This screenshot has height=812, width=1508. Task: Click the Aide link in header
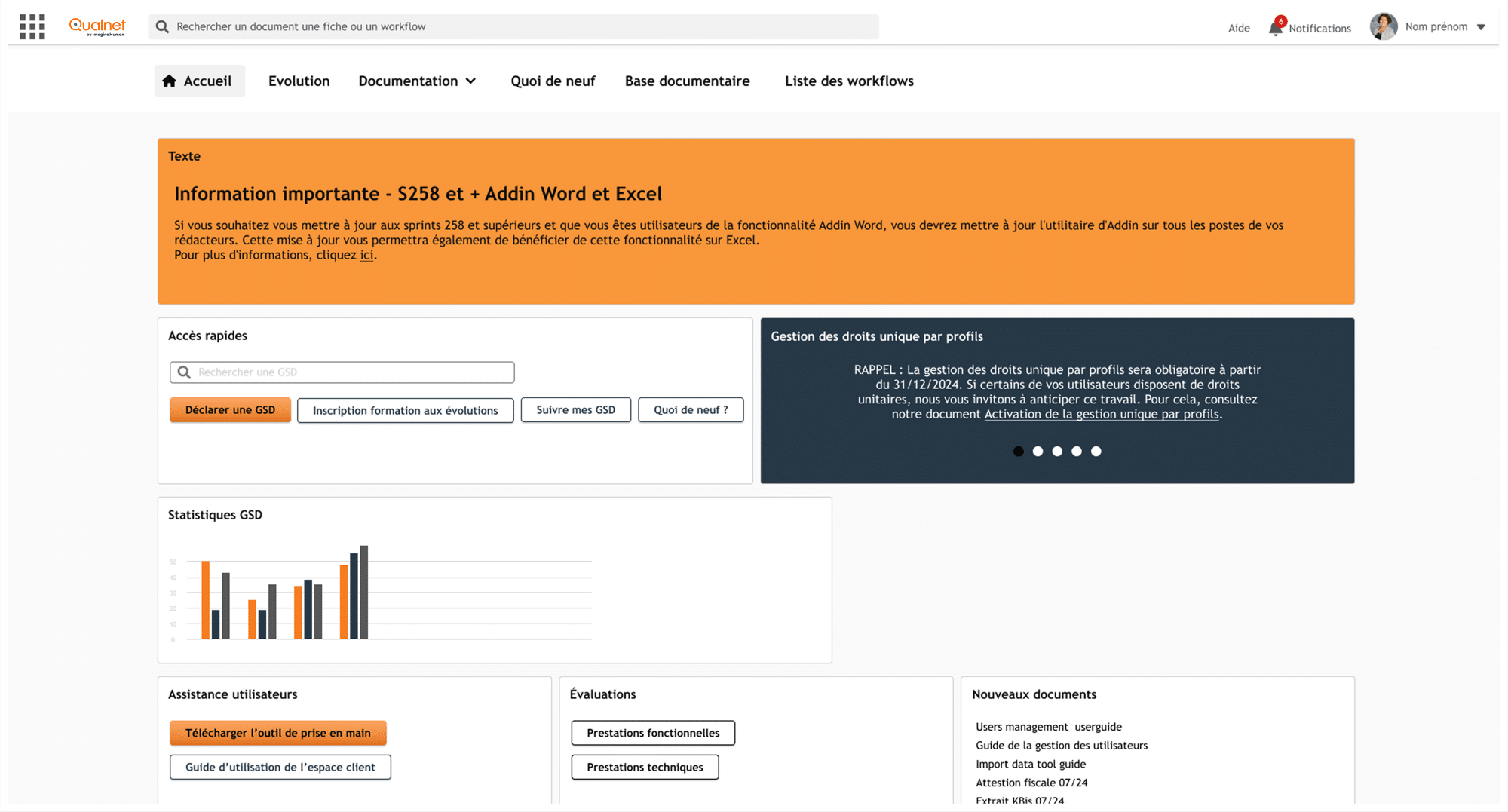coord(1239,28)
